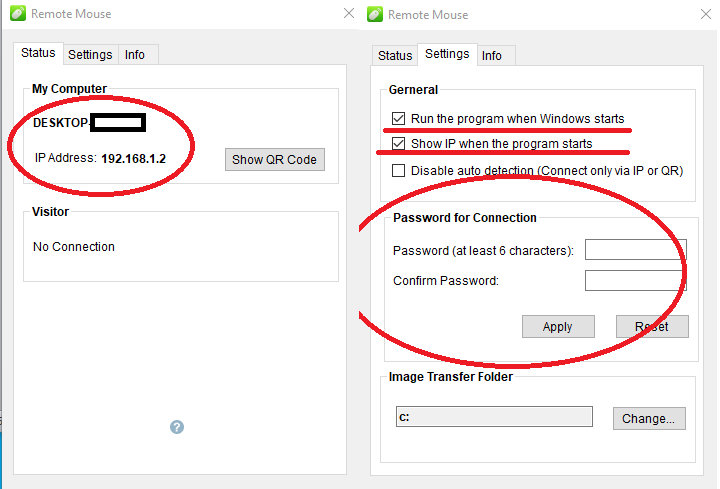
Task: Click the Change... folder button
Action: click(649, 419)
